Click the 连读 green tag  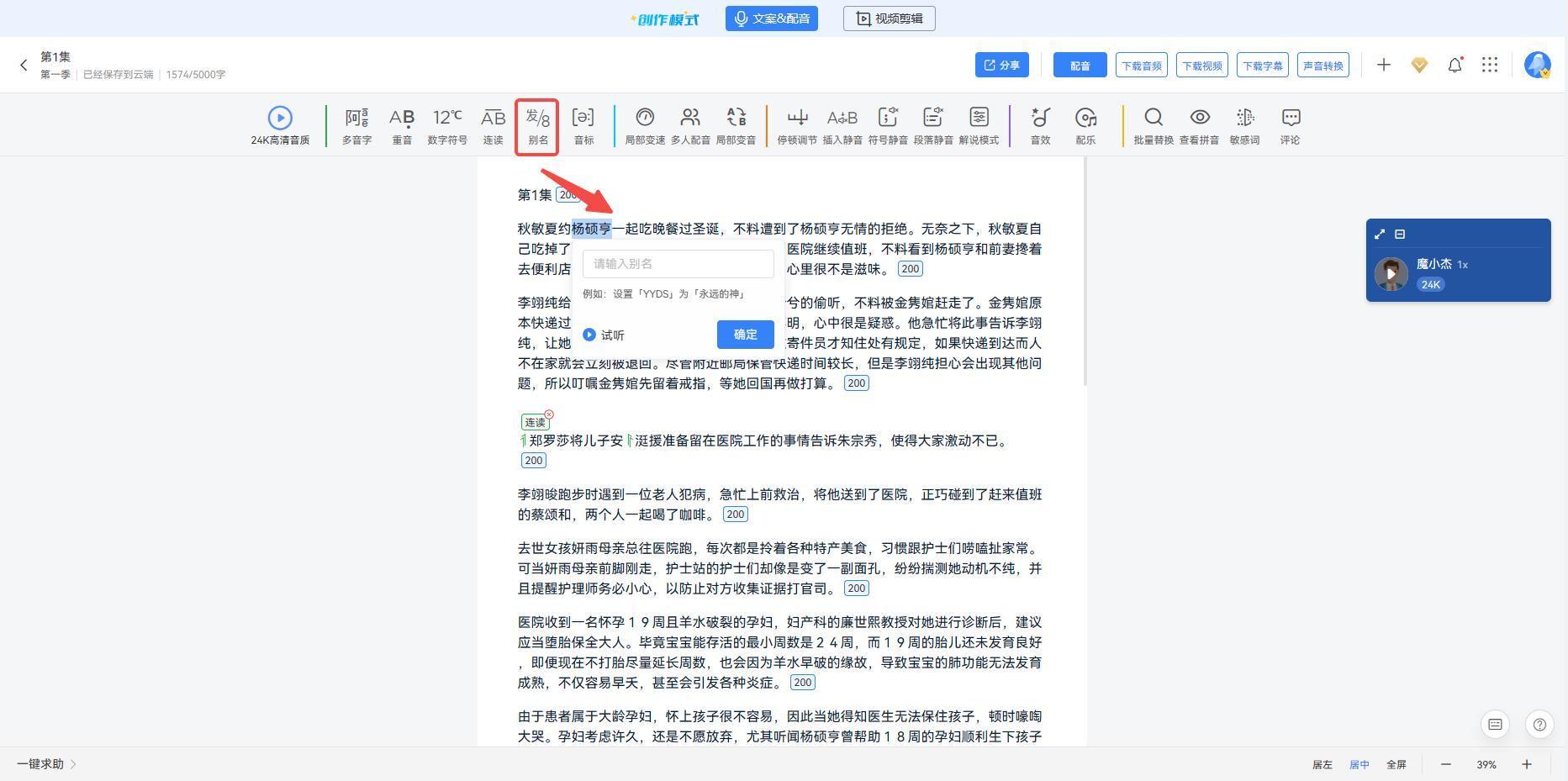coord(535,422)
